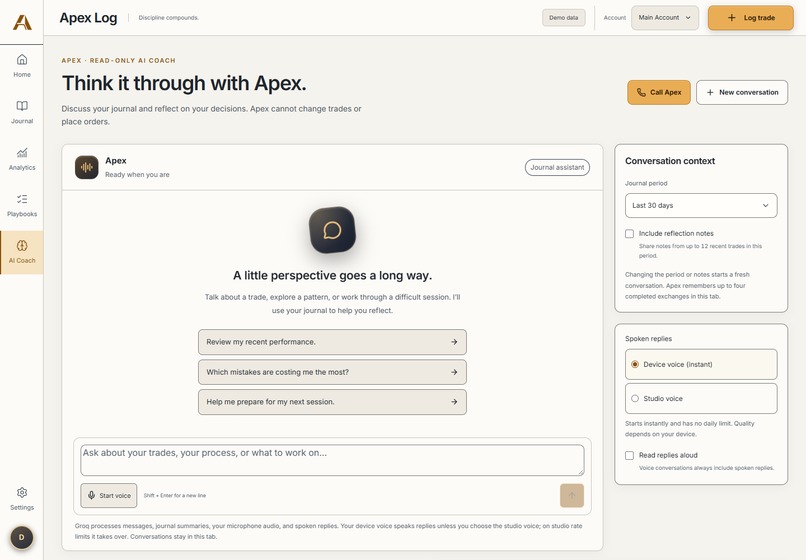Choose Which mistakes are costing me suggestion
Image resolution: width=806 pixels, height=560 pixels.
click(332, 372)
